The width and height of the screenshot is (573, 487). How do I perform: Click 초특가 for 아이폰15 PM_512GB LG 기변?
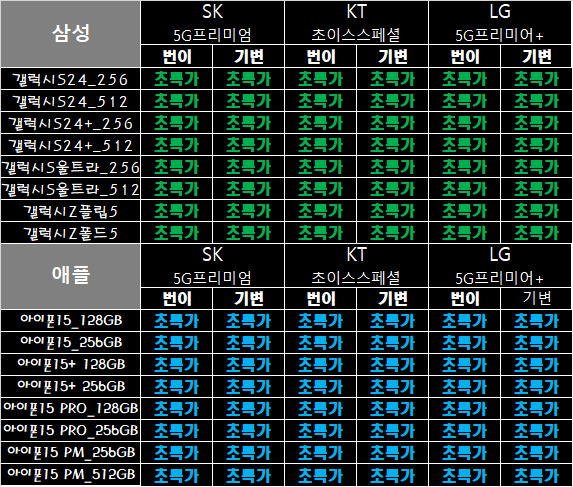[x=536, y=475]
